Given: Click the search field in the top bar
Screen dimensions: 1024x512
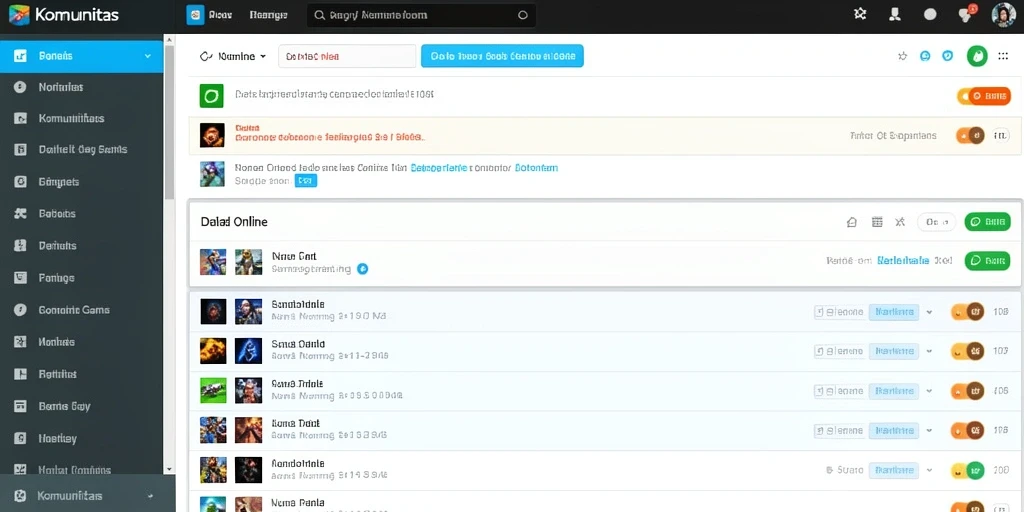Looking at the screenshot, I should click(421, 15).
